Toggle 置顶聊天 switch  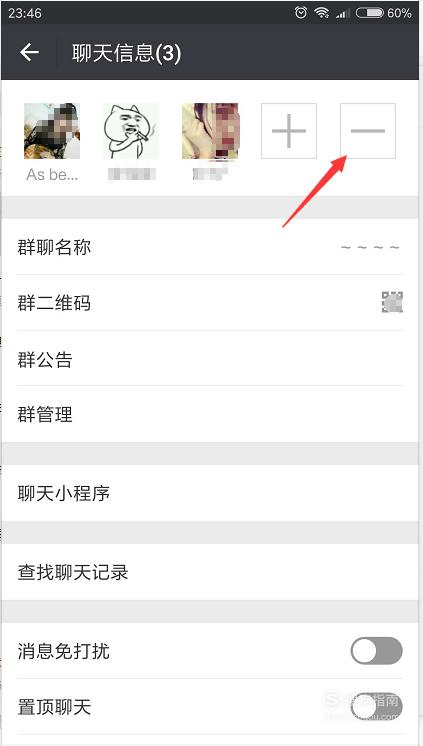pyautogui.click(x=376, y=707)
